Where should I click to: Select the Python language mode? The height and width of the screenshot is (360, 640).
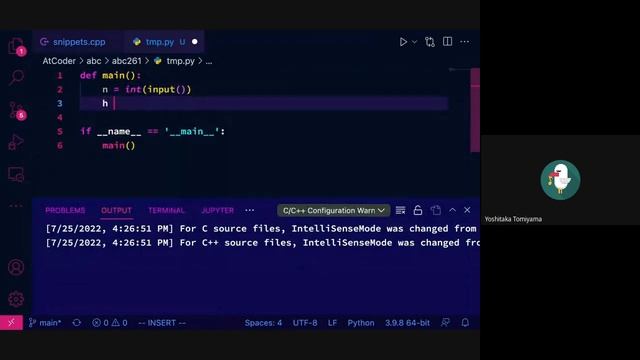[x=361, y=322]
